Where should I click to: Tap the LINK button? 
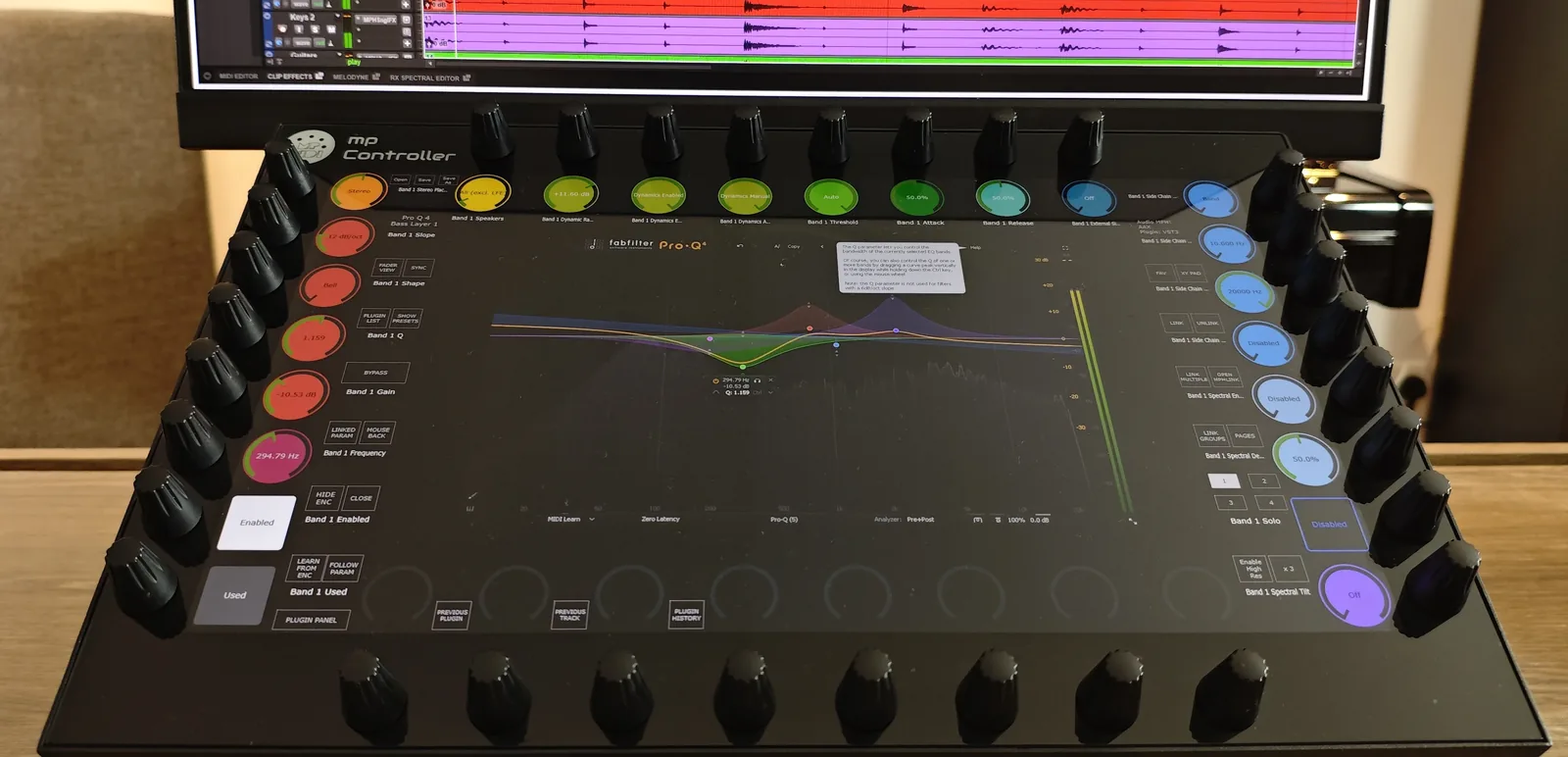pos(1177,323)
